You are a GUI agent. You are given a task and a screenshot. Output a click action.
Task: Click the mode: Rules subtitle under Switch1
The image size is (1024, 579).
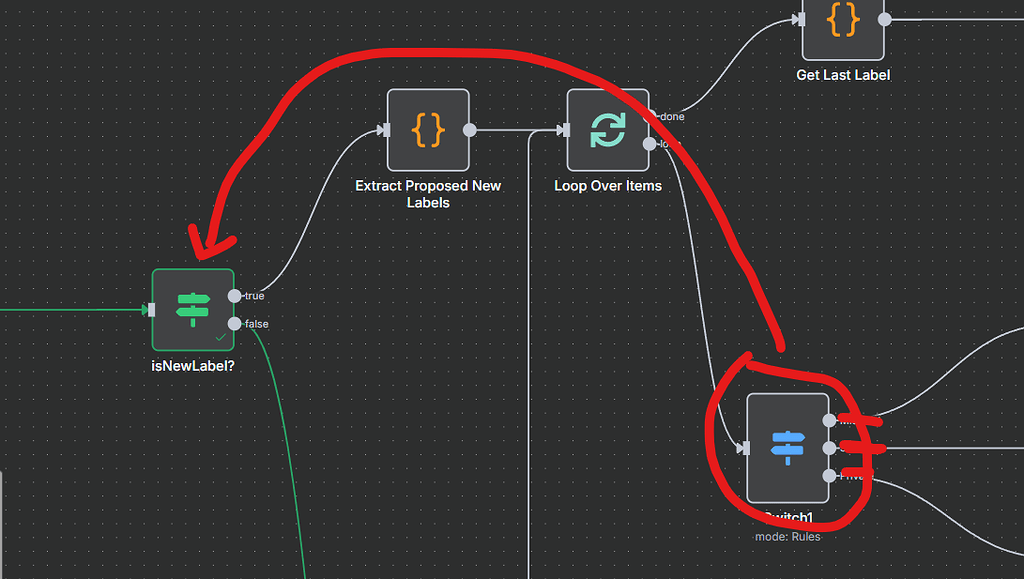click(787, 536)
